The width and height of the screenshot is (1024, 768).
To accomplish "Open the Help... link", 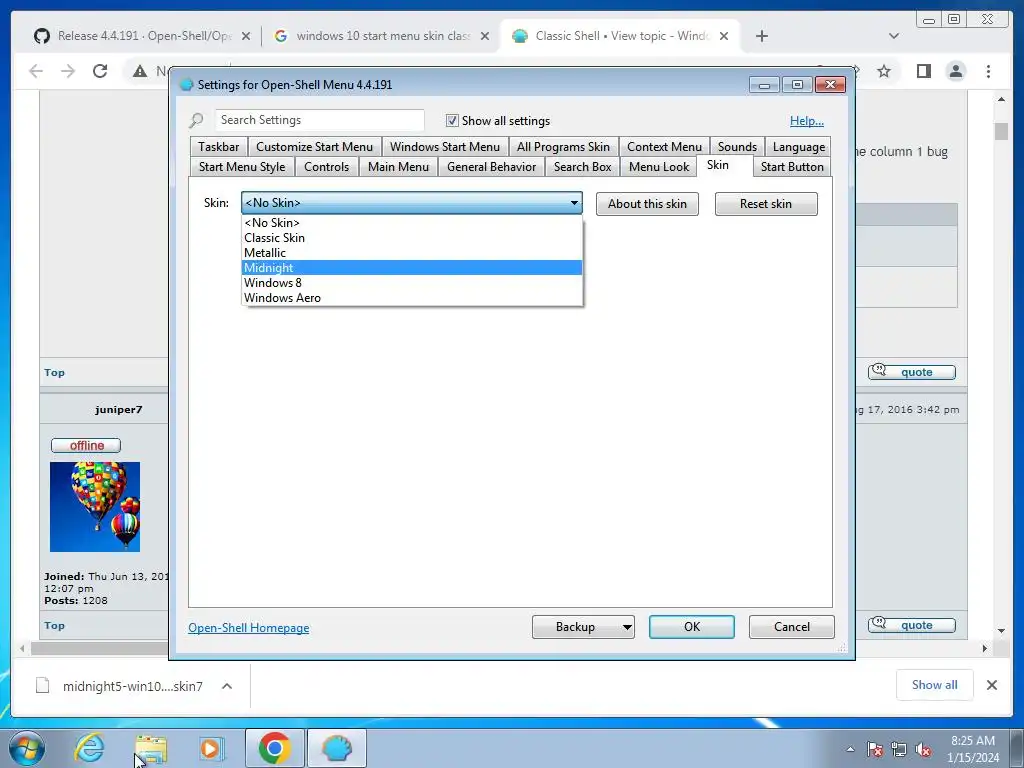I will tap(807, 121).
